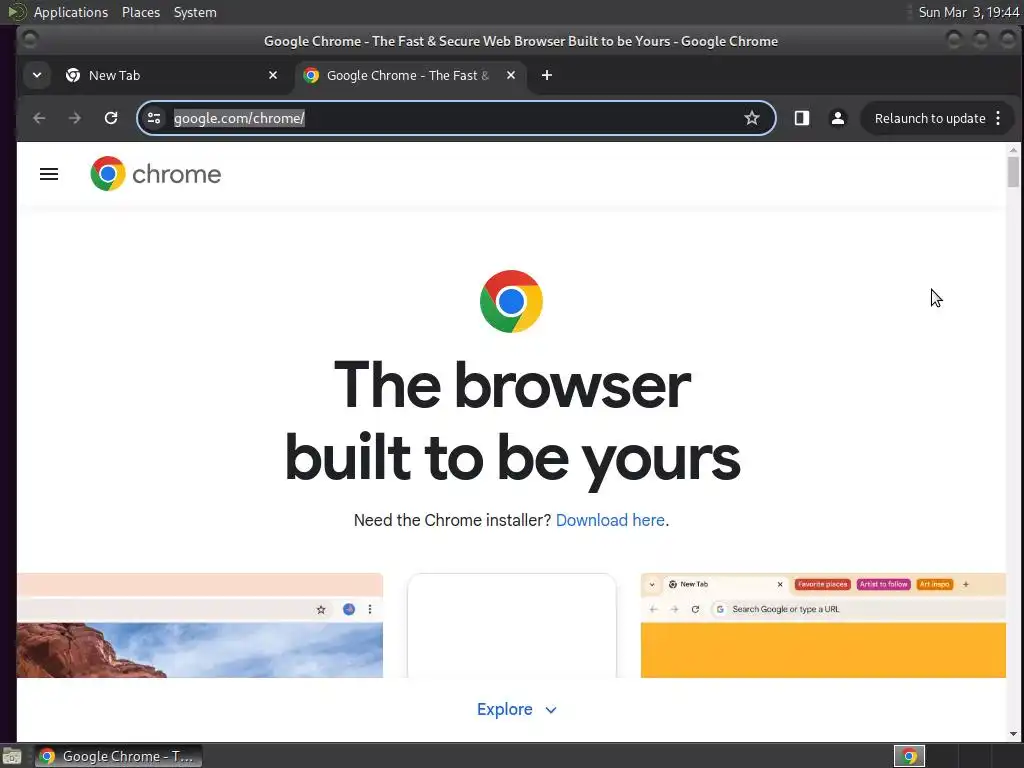1024x768 pixels.
Task: Click the browser forward arrow
Action: [75, 118]
